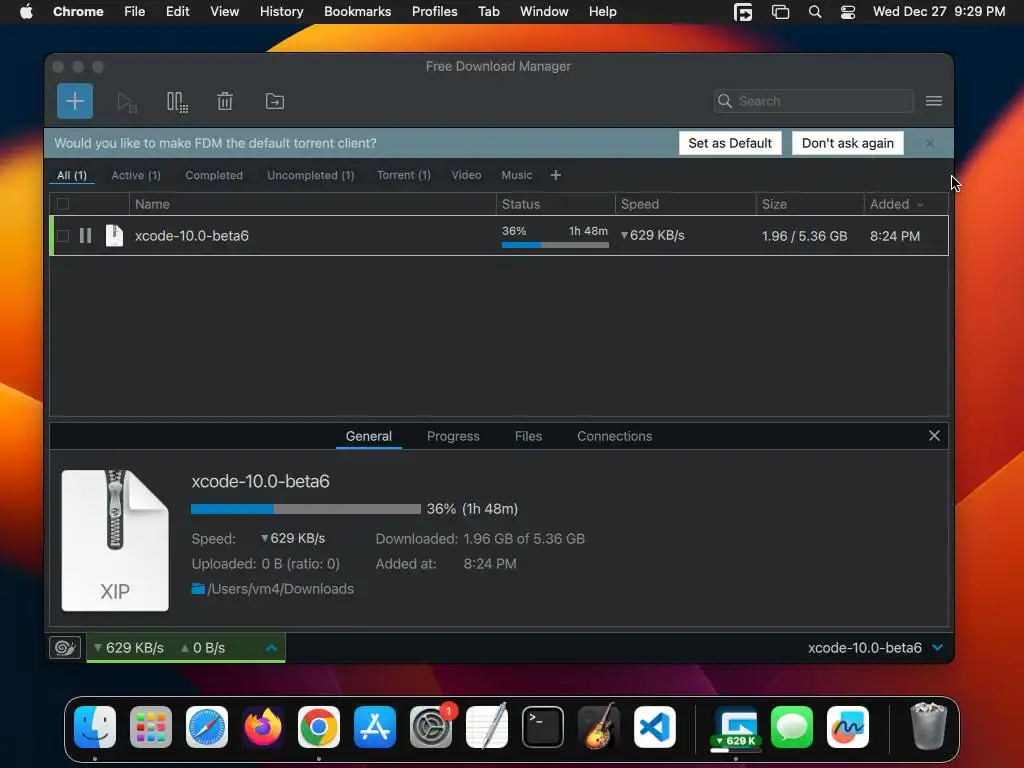The width and height of the screenshot is (1024, 768).
Task: Click the row progress bar at 36%
Action: pos(555,245)
